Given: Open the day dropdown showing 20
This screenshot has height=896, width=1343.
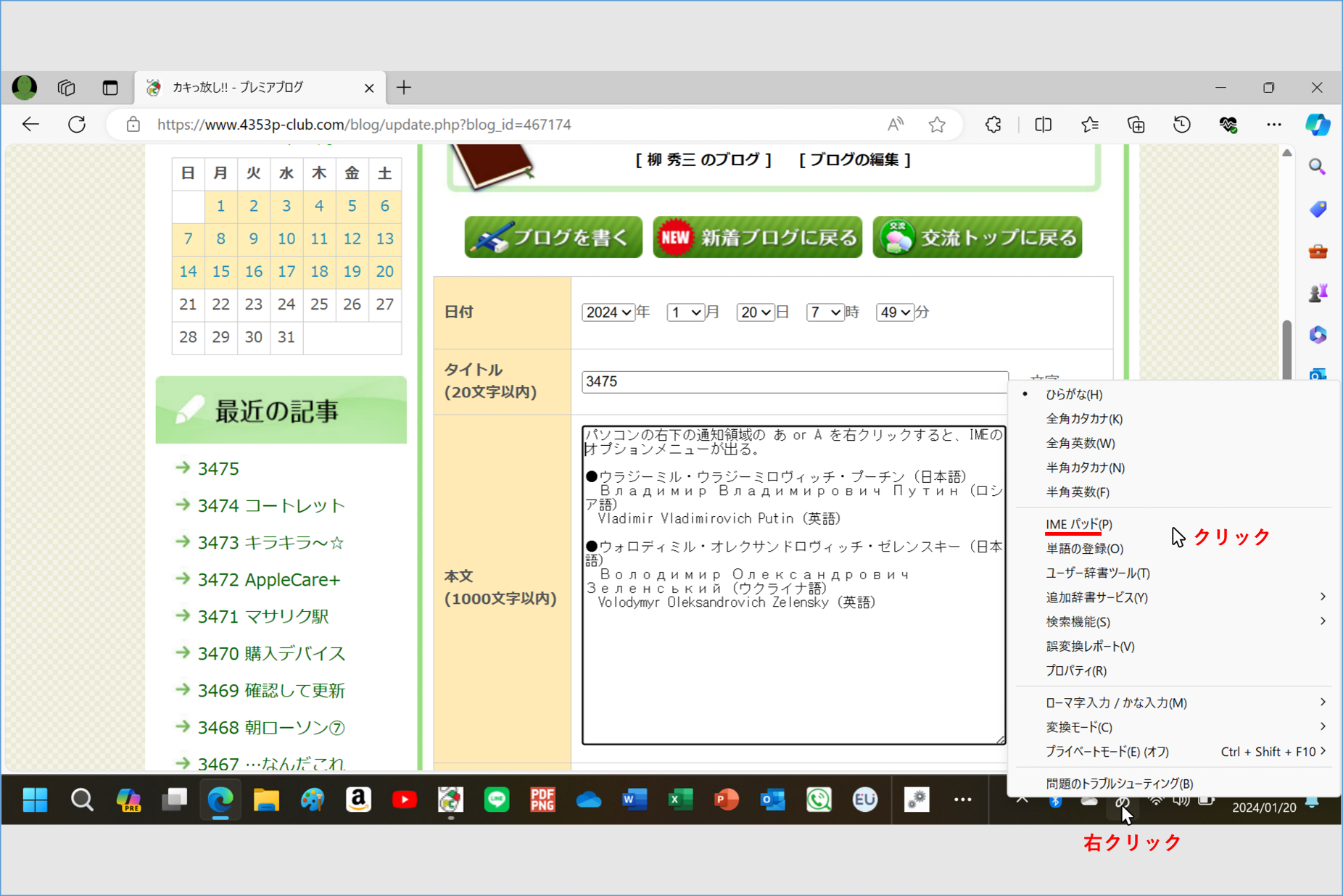Looking at the screenshot, I should pyautogui.click(x=755, y=312).
